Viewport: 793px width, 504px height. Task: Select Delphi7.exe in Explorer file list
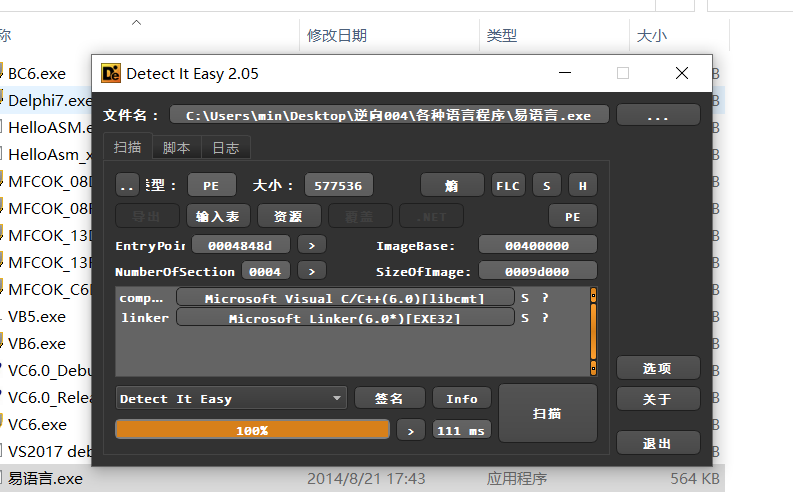click(50, 101)
